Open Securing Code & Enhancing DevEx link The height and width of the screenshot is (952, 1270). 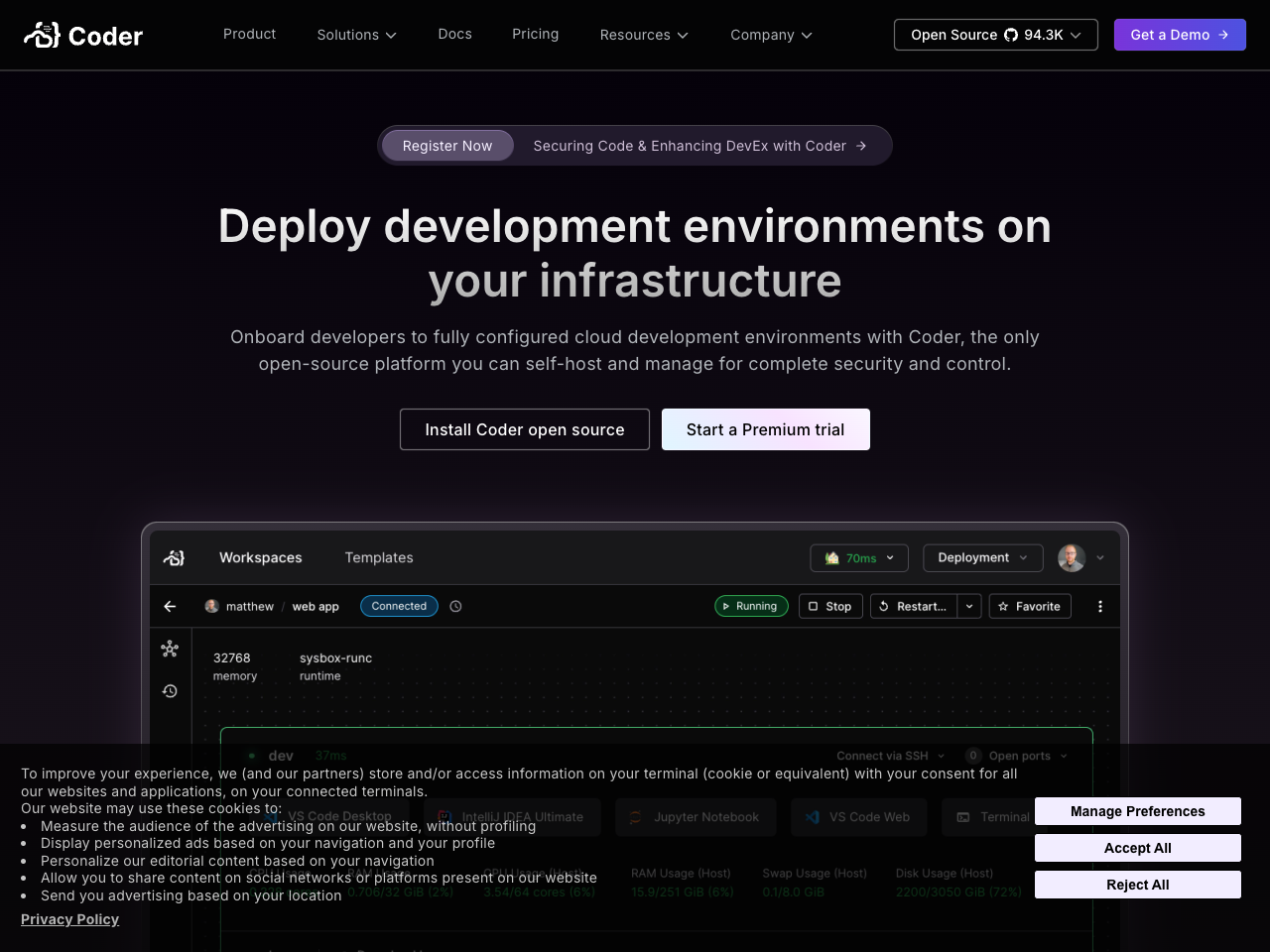click(x=699, y=146)
